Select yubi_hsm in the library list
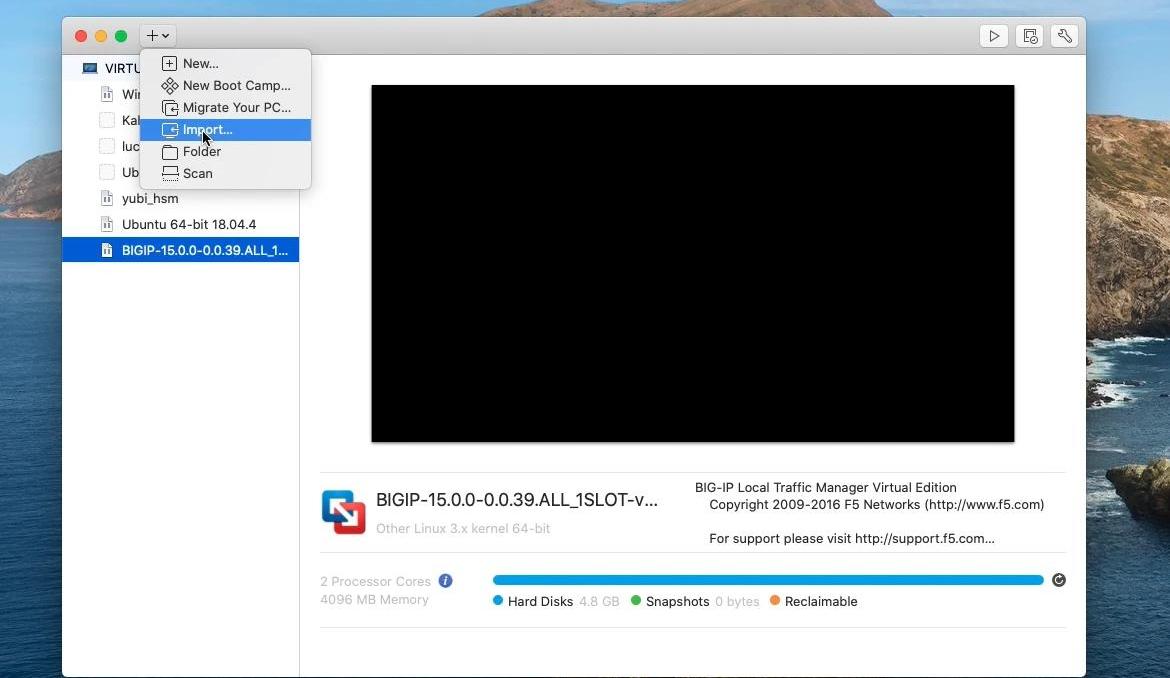 181,198
